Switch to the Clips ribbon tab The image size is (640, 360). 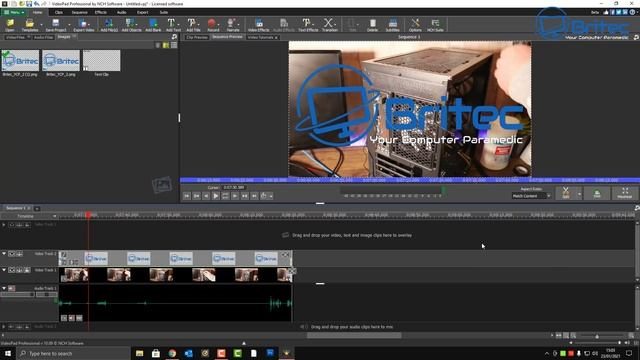point(59,12)
